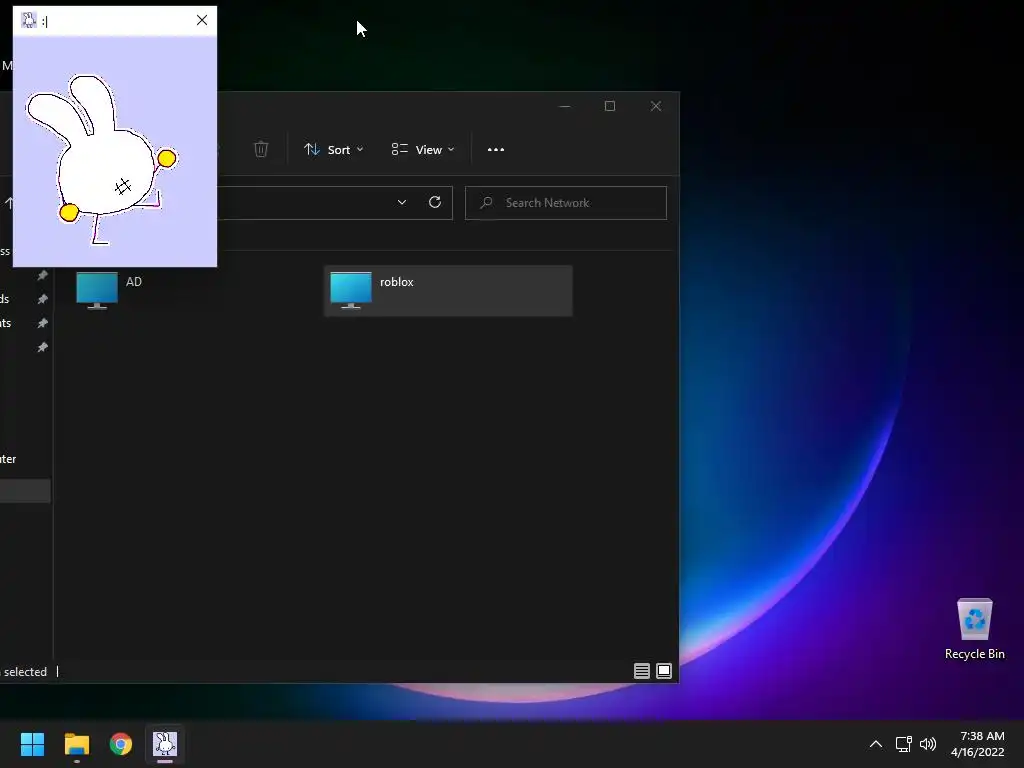Image resolution: width=1024 pixels, height=768 pixels.
Task: Select the roblox network computer
Action: coord(448,291)
